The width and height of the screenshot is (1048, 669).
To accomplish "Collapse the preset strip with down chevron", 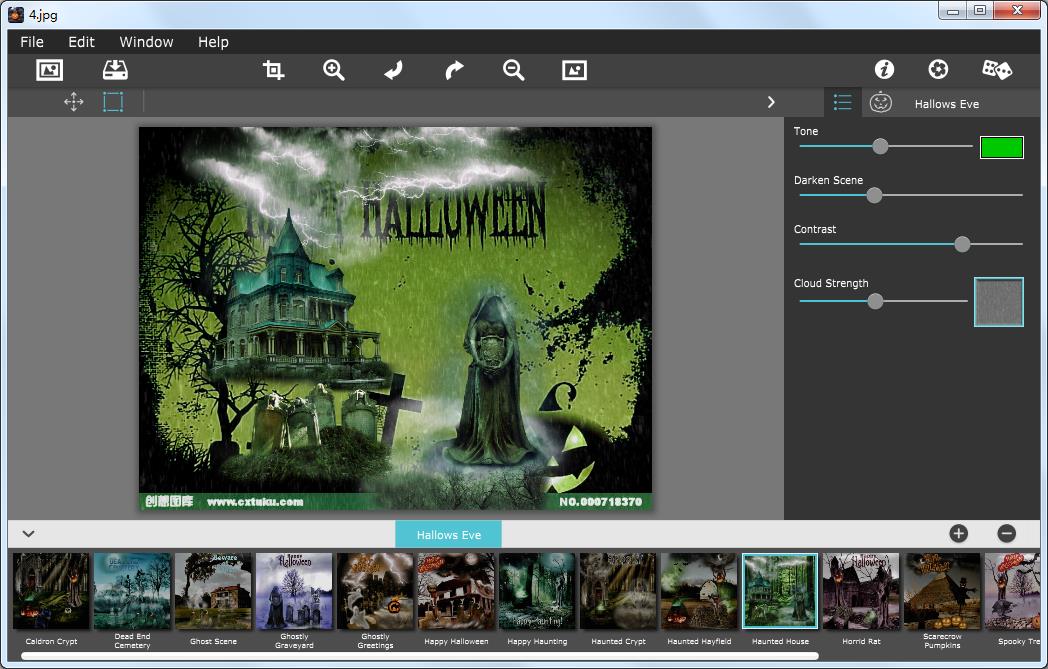I will coord(28,534).
